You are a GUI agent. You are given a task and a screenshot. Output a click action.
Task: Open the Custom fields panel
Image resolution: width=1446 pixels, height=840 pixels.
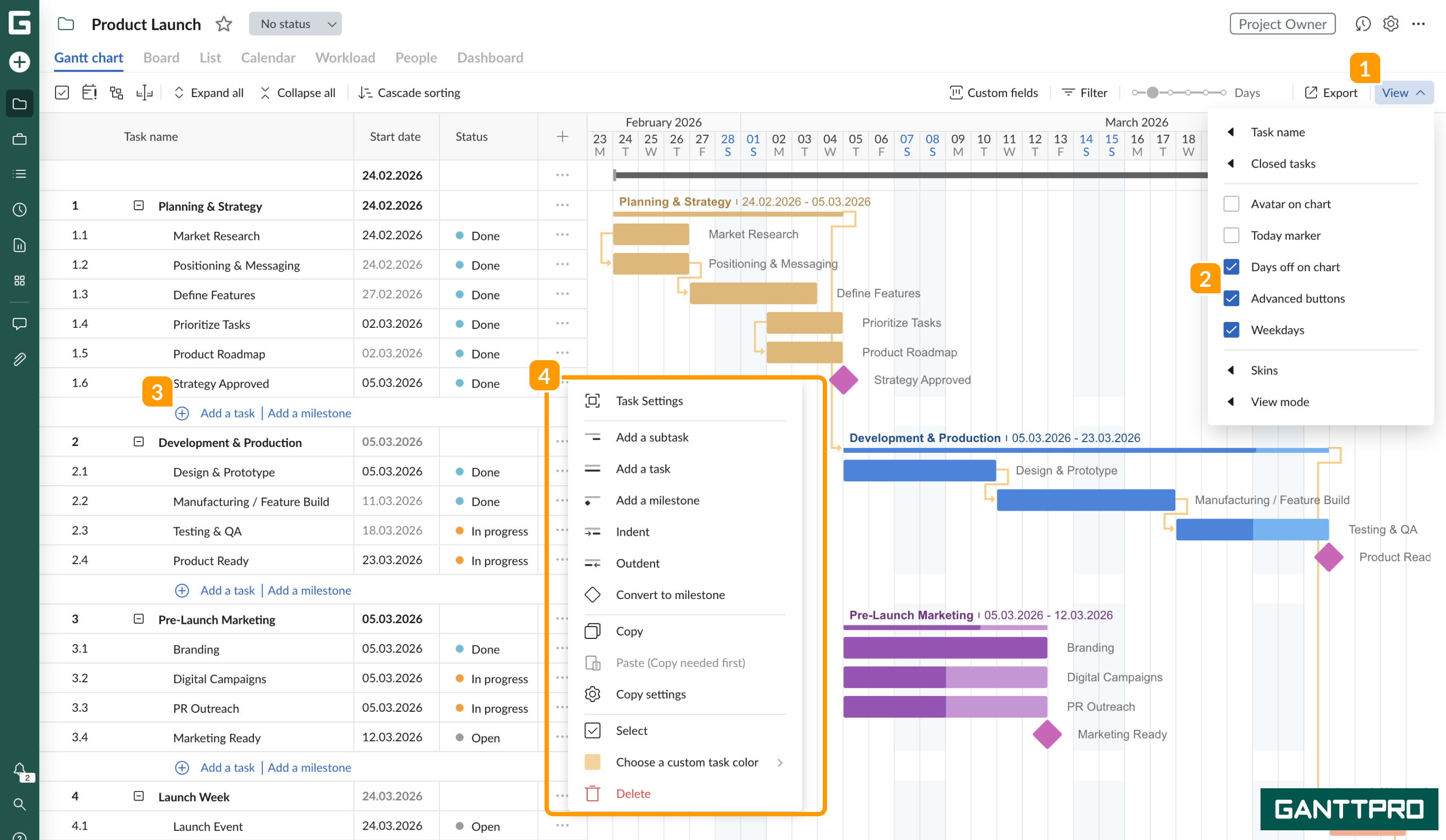click(x=993, y=92)
